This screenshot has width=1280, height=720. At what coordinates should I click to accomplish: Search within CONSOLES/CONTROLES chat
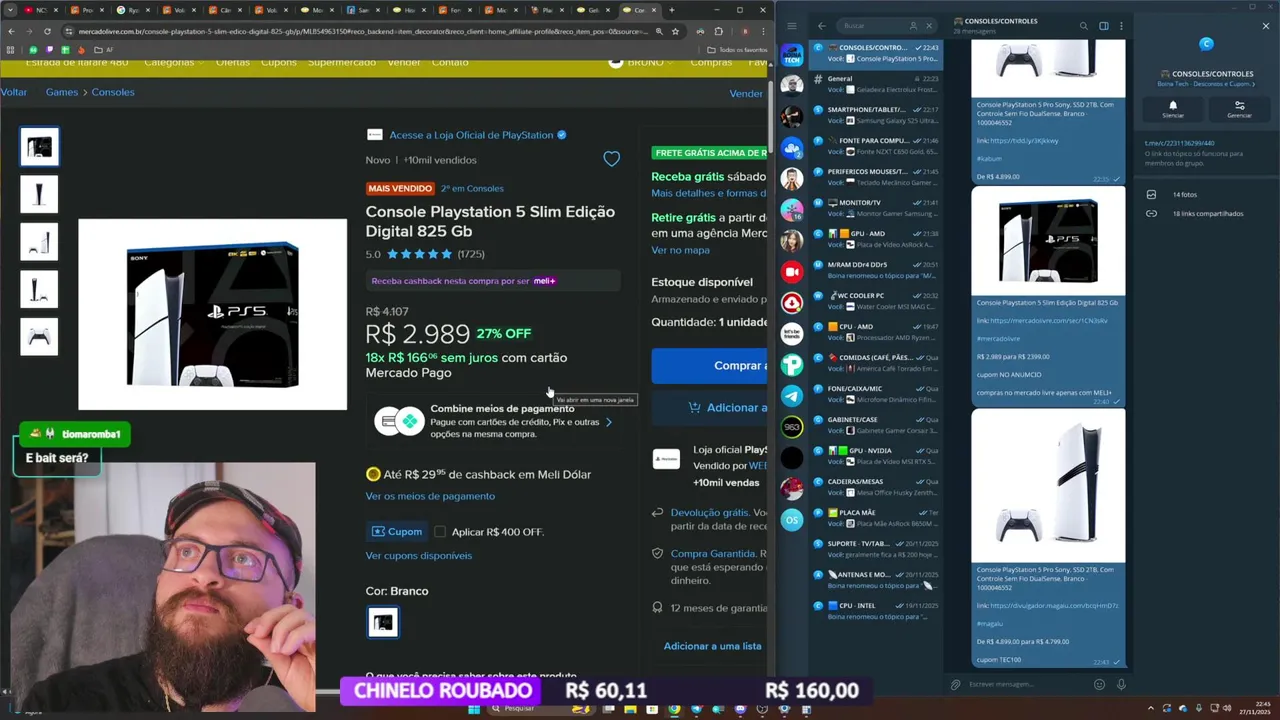(x=1083, y=26)
